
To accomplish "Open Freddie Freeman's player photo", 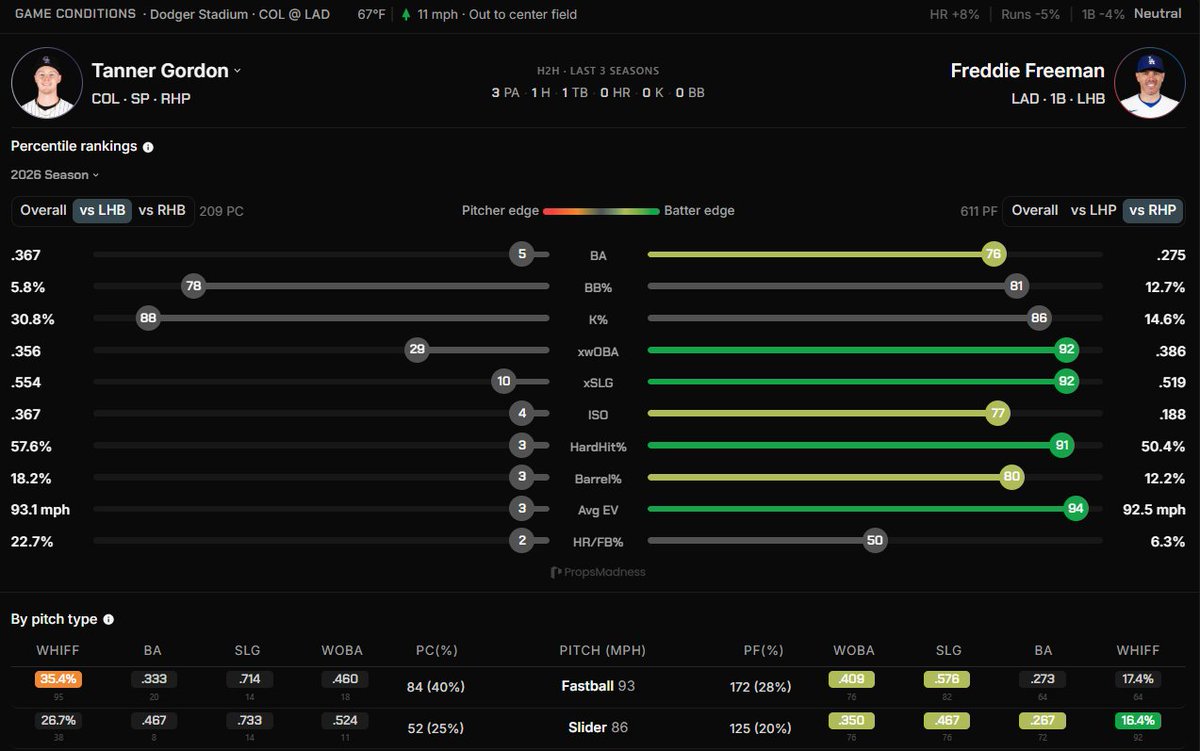I will [1150, 82].
